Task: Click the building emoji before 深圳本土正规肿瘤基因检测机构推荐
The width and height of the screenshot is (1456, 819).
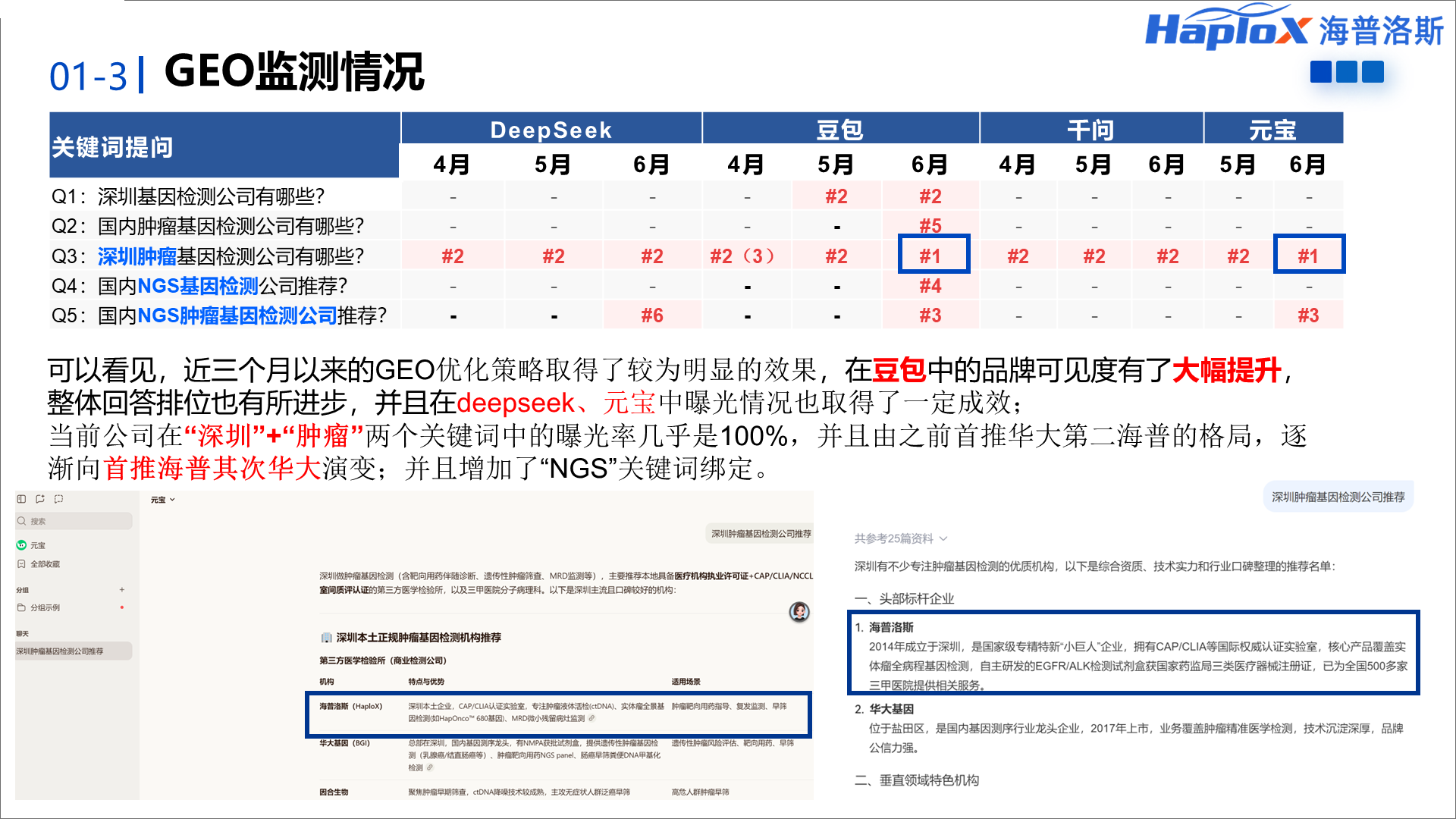Action: (x=326, y=638)
